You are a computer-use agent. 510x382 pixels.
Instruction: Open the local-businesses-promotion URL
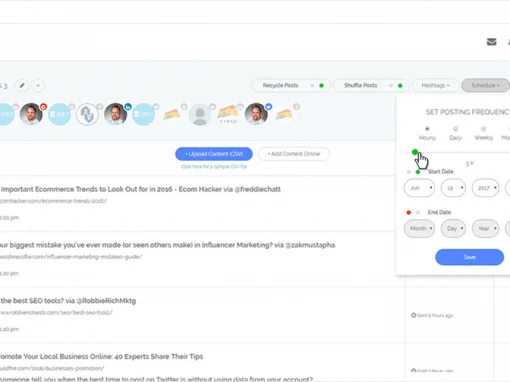pos(52,368)
